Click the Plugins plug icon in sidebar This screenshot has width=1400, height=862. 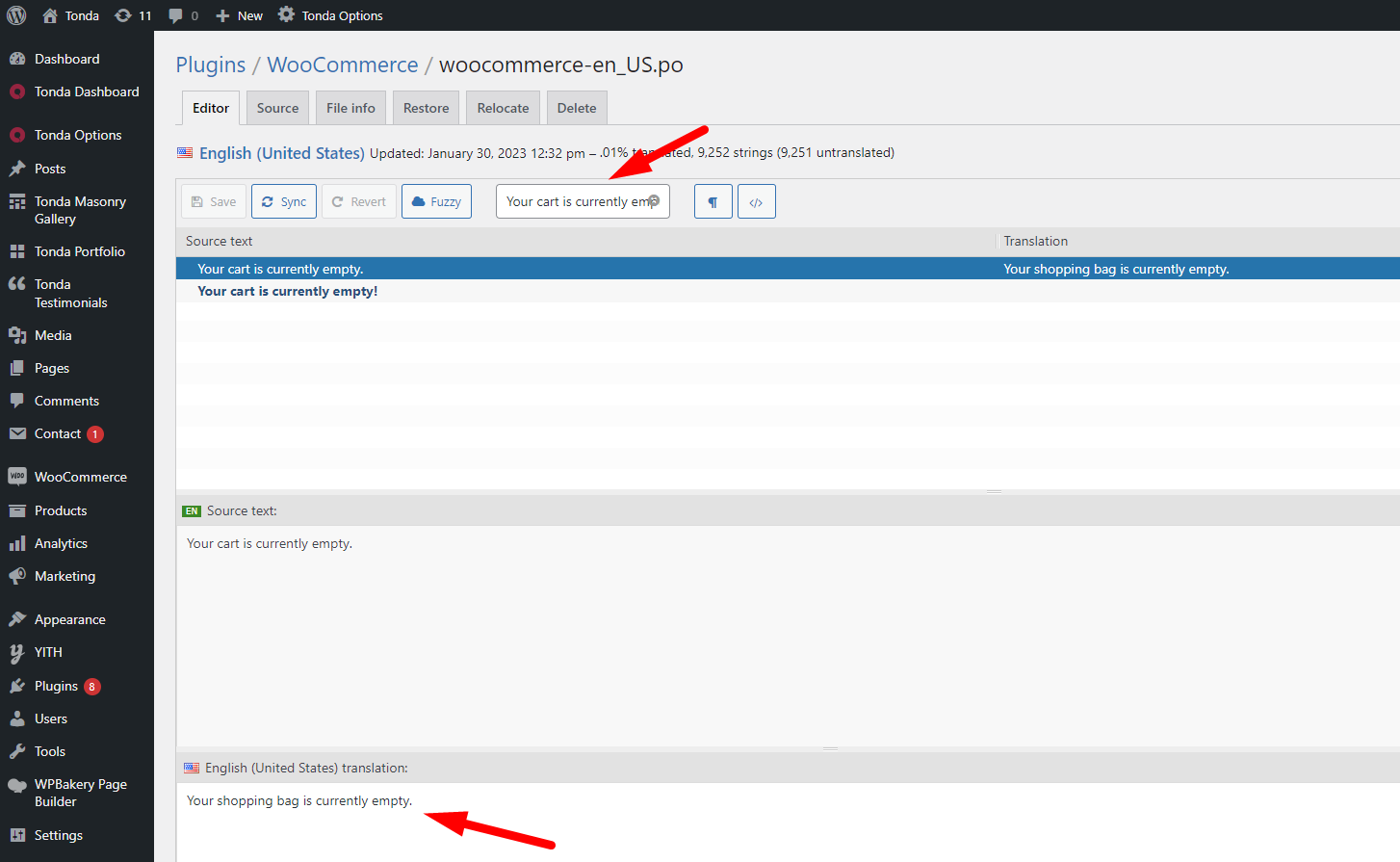[x=17, y=686]
